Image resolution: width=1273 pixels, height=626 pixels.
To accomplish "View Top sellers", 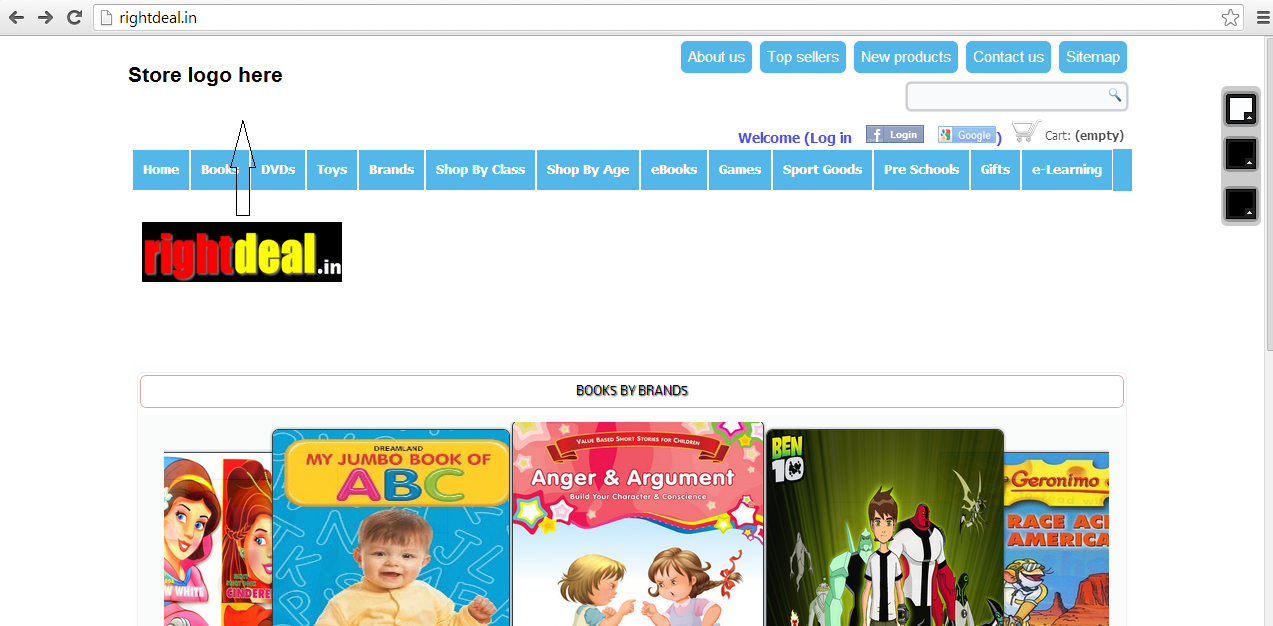I will [x=803, y=57].
